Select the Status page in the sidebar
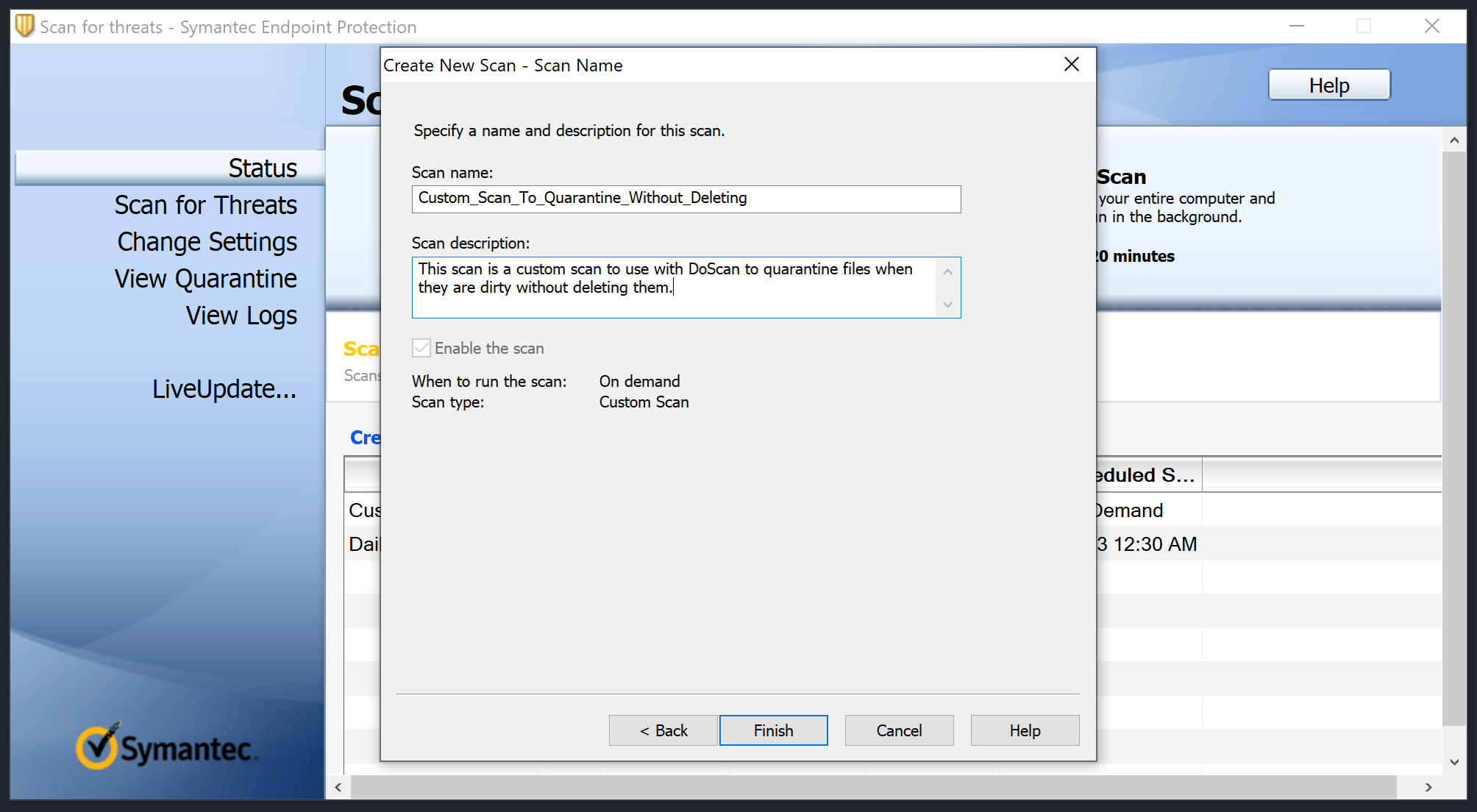Screen dimensions: 1477x812 coord(262,168)
